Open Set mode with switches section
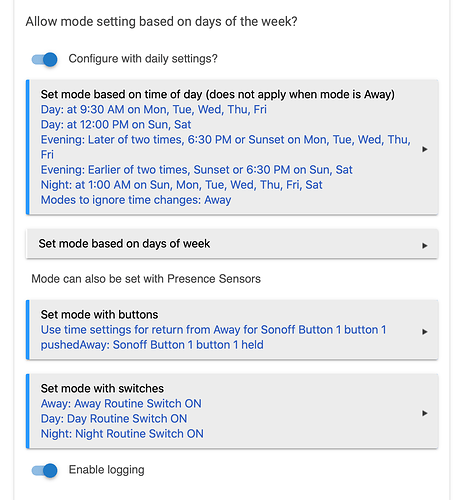 (x=232, y=411)
